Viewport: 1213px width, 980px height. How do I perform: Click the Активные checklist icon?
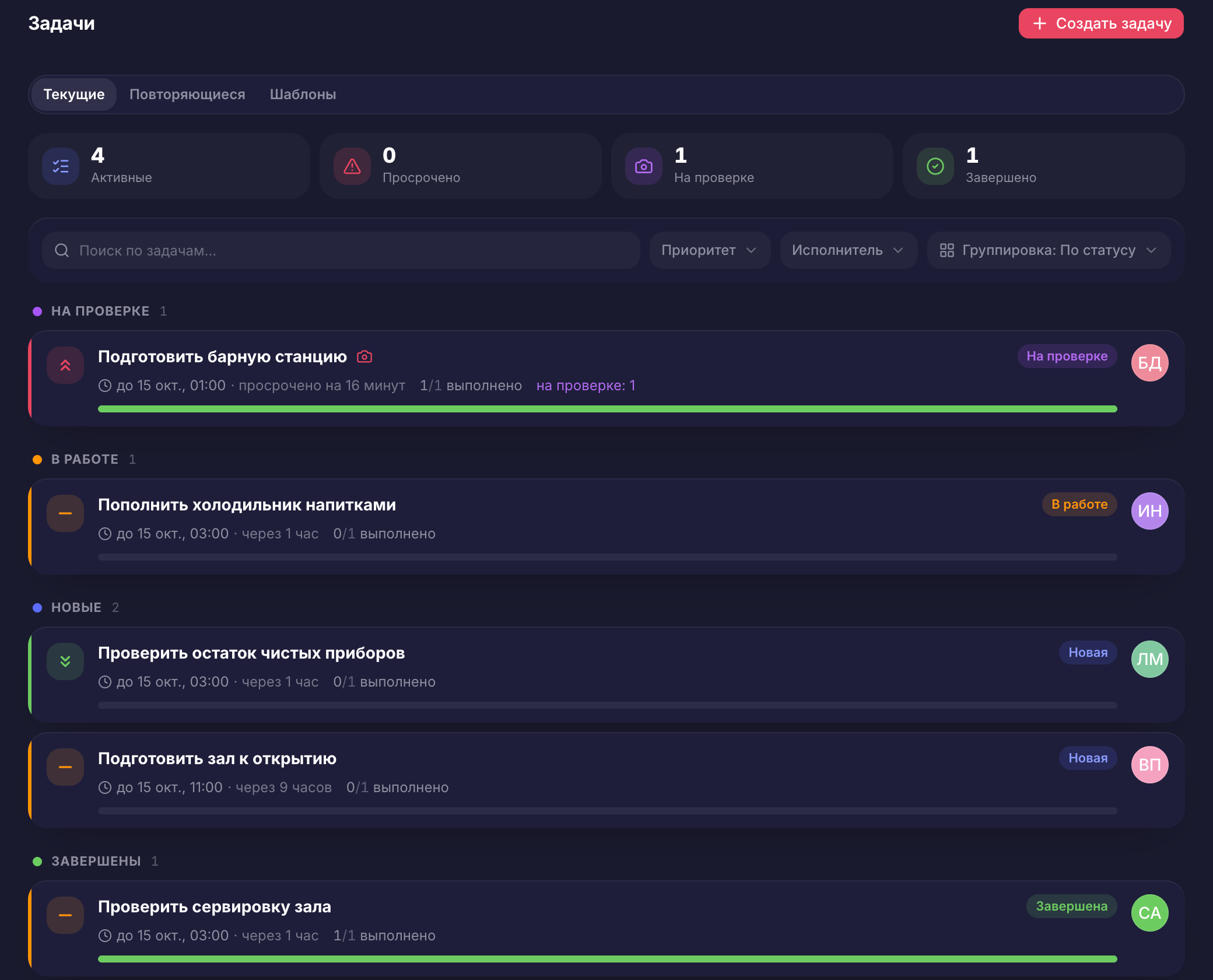click(x=61, y=166)
